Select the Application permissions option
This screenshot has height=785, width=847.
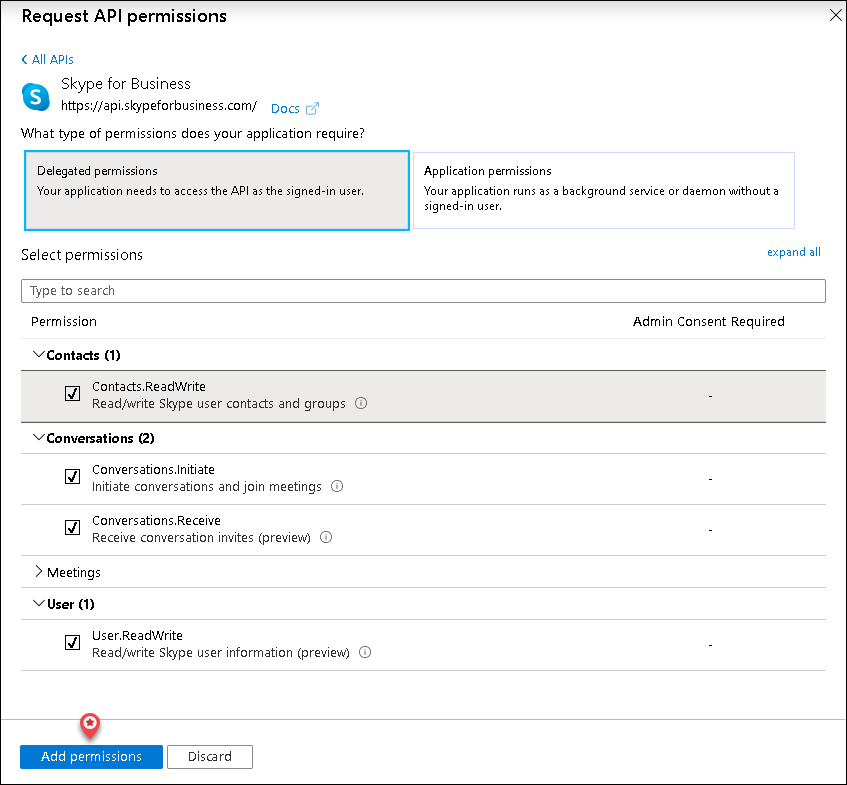603,190
